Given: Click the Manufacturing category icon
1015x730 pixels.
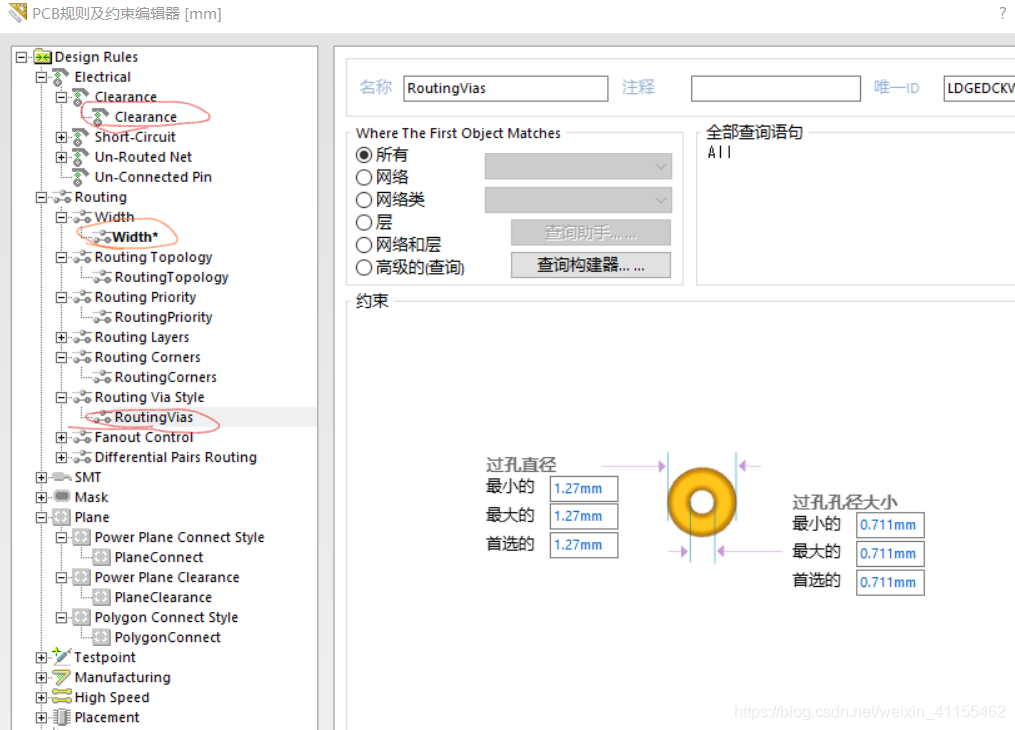Looking at the screenshot, I should (62, 677).
